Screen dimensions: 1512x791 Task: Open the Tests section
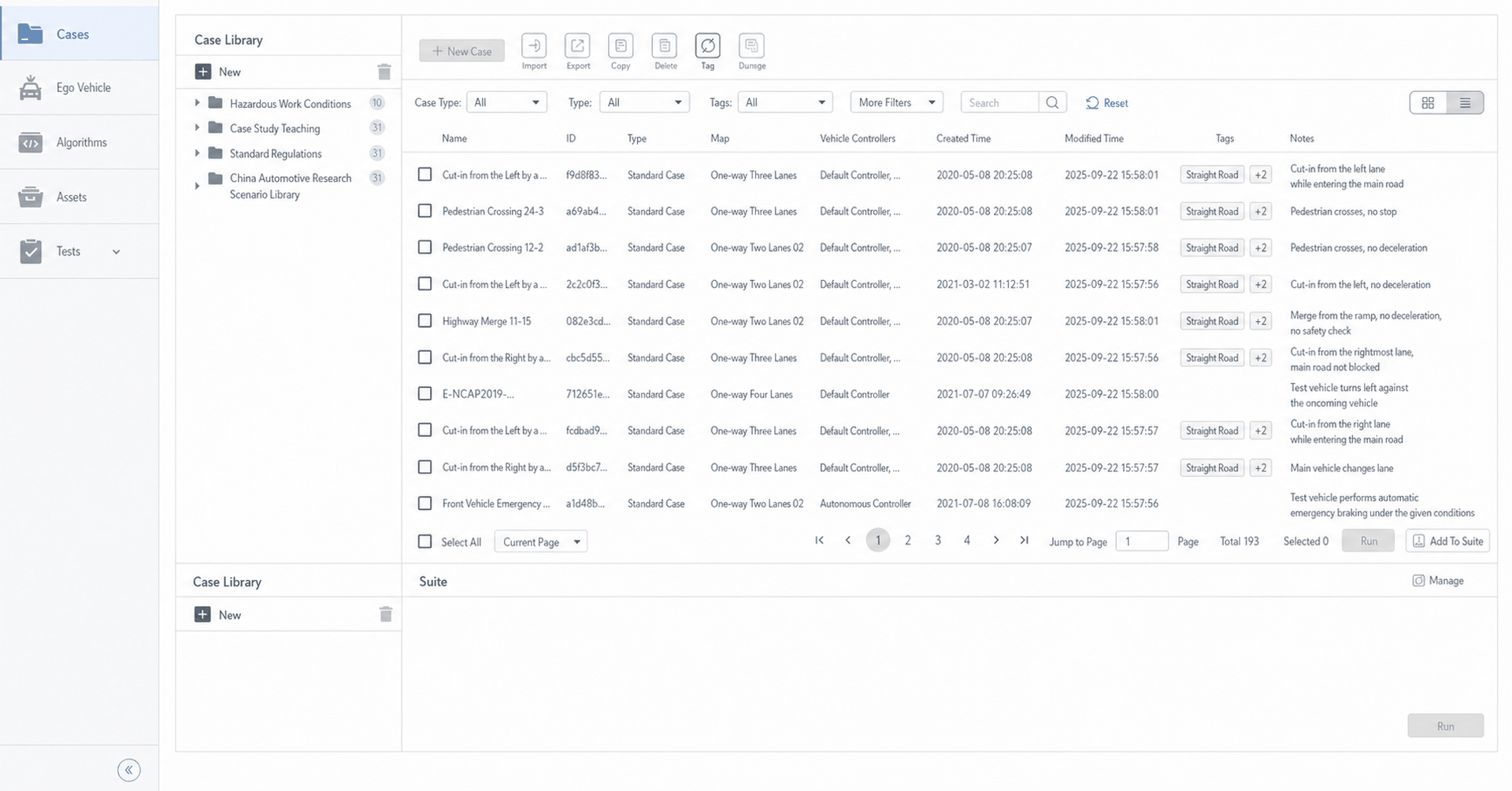coord(79,251)
